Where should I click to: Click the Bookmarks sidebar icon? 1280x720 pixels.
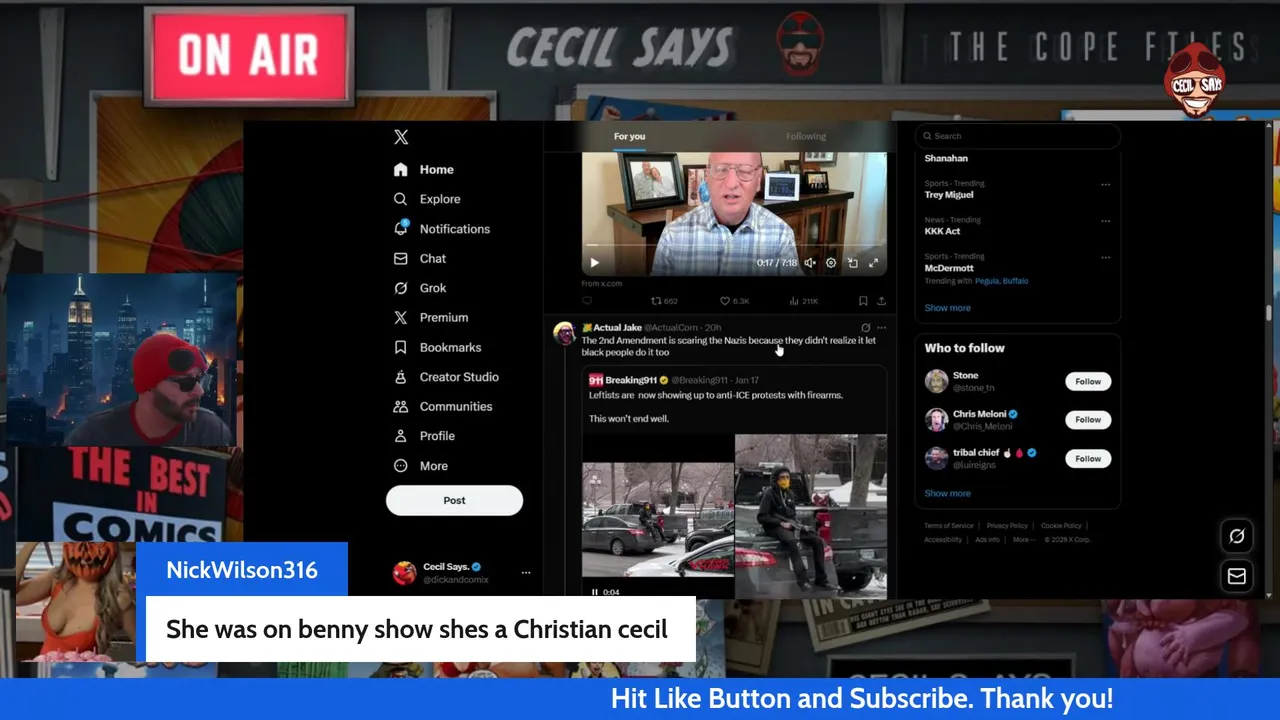coord(401,347)
